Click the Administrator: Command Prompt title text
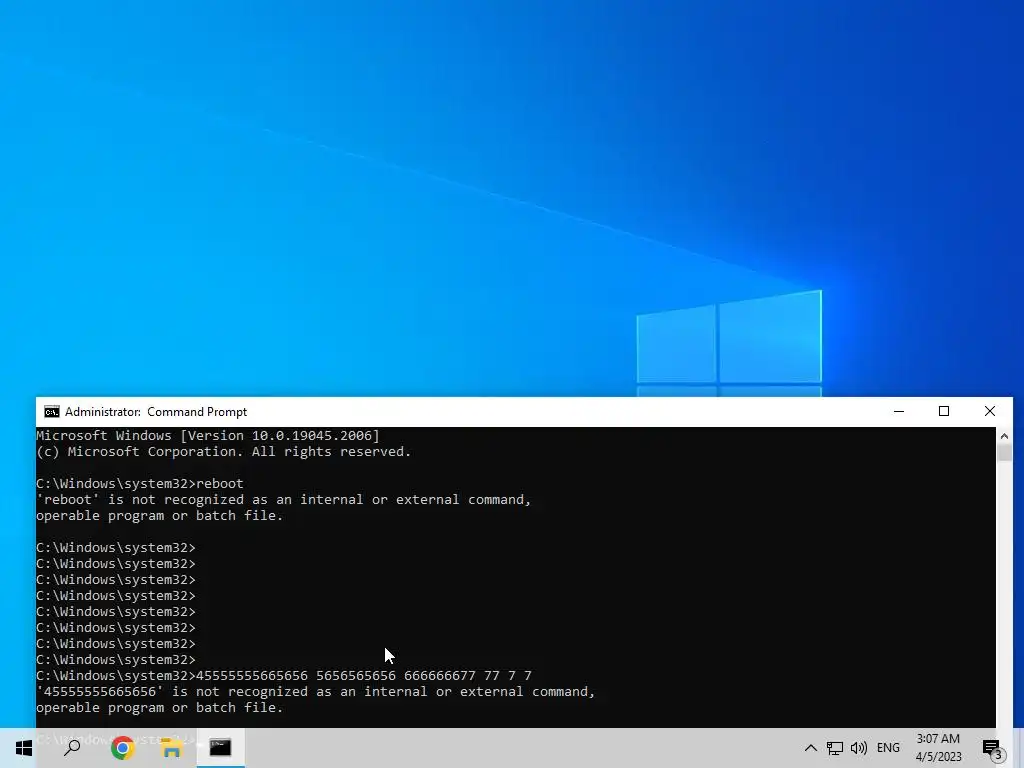Screen dimensions: 1024x768 [156, 412]
